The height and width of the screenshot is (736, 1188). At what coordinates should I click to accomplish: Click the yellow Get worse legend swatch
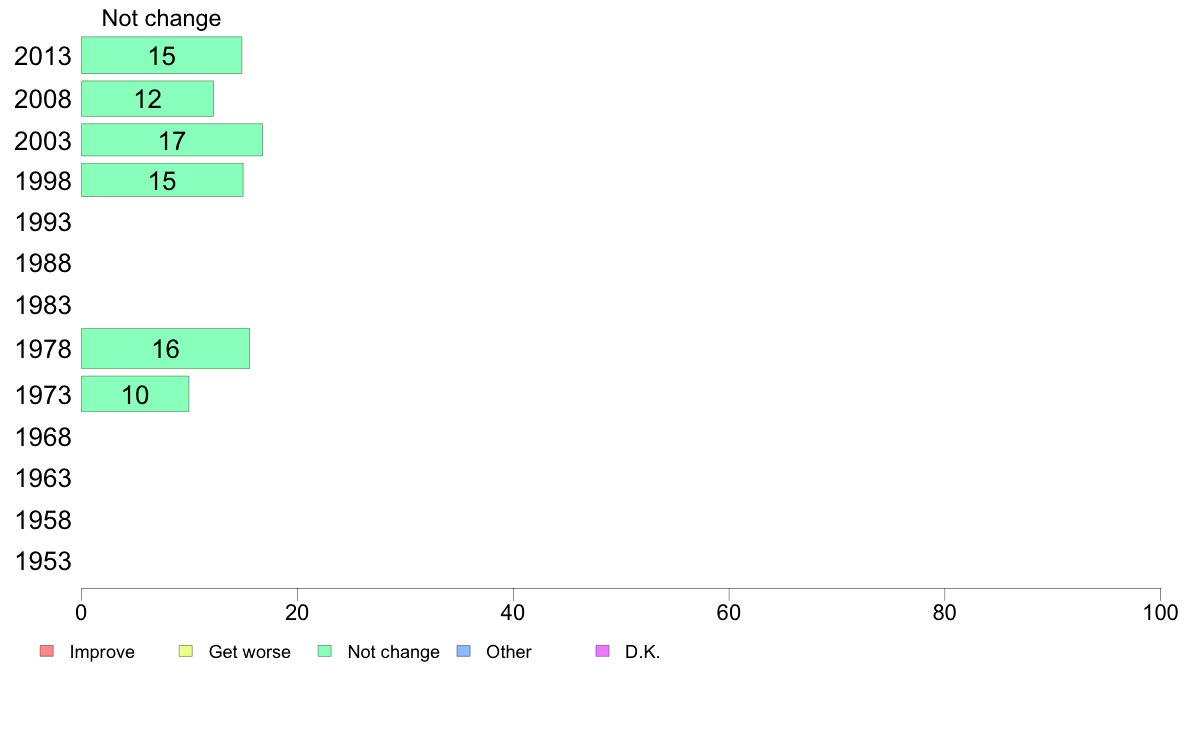(x=186, y=651)
